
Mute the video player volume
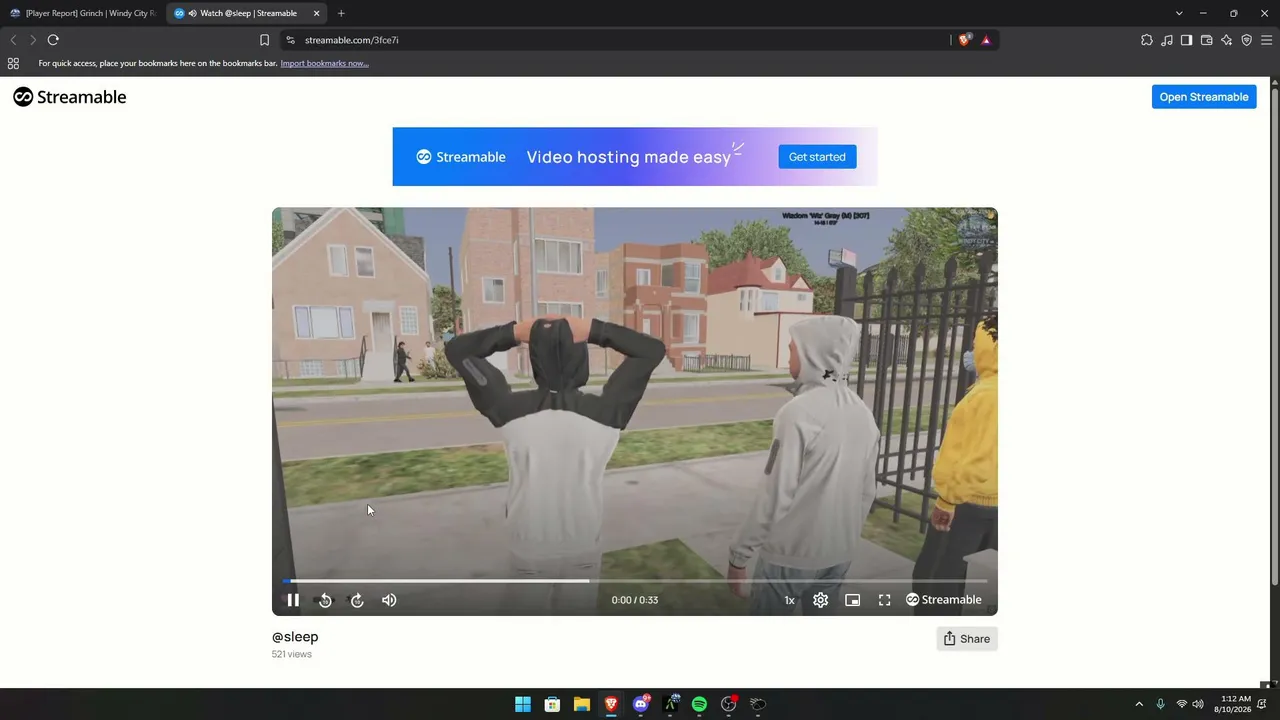click(x=389, y=600)
